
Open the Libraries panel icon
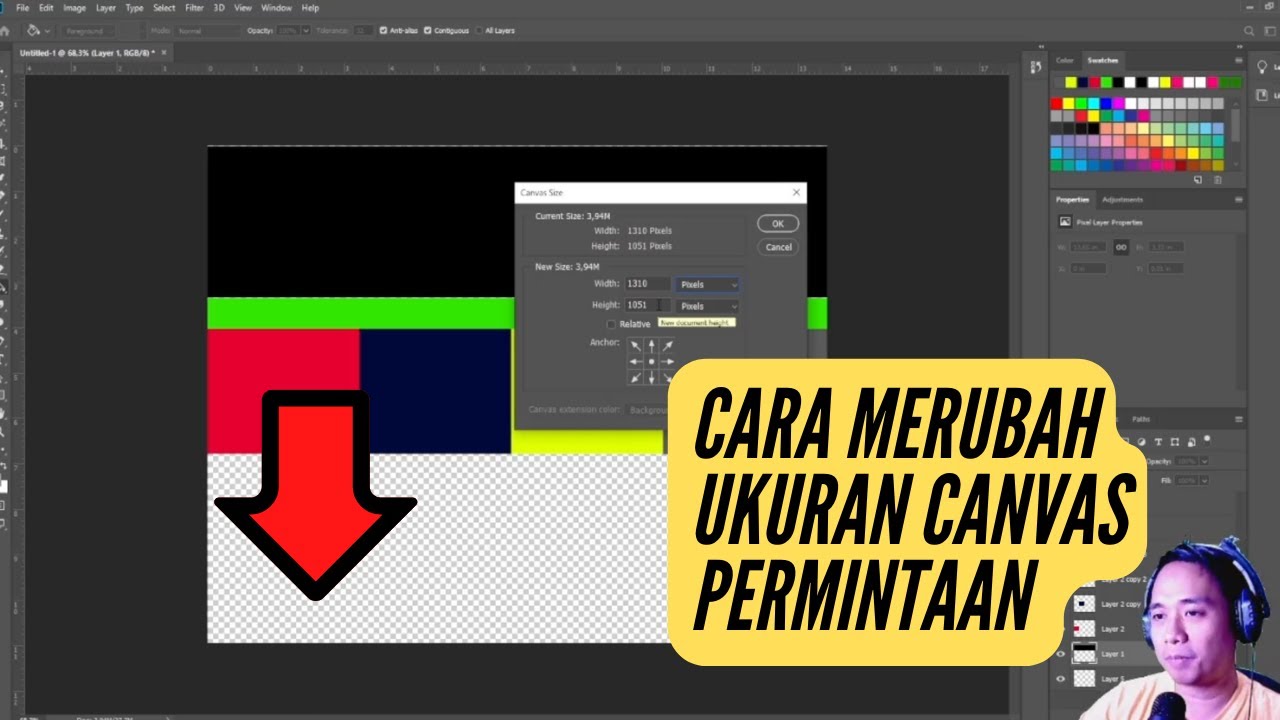tap(1261, 94)
